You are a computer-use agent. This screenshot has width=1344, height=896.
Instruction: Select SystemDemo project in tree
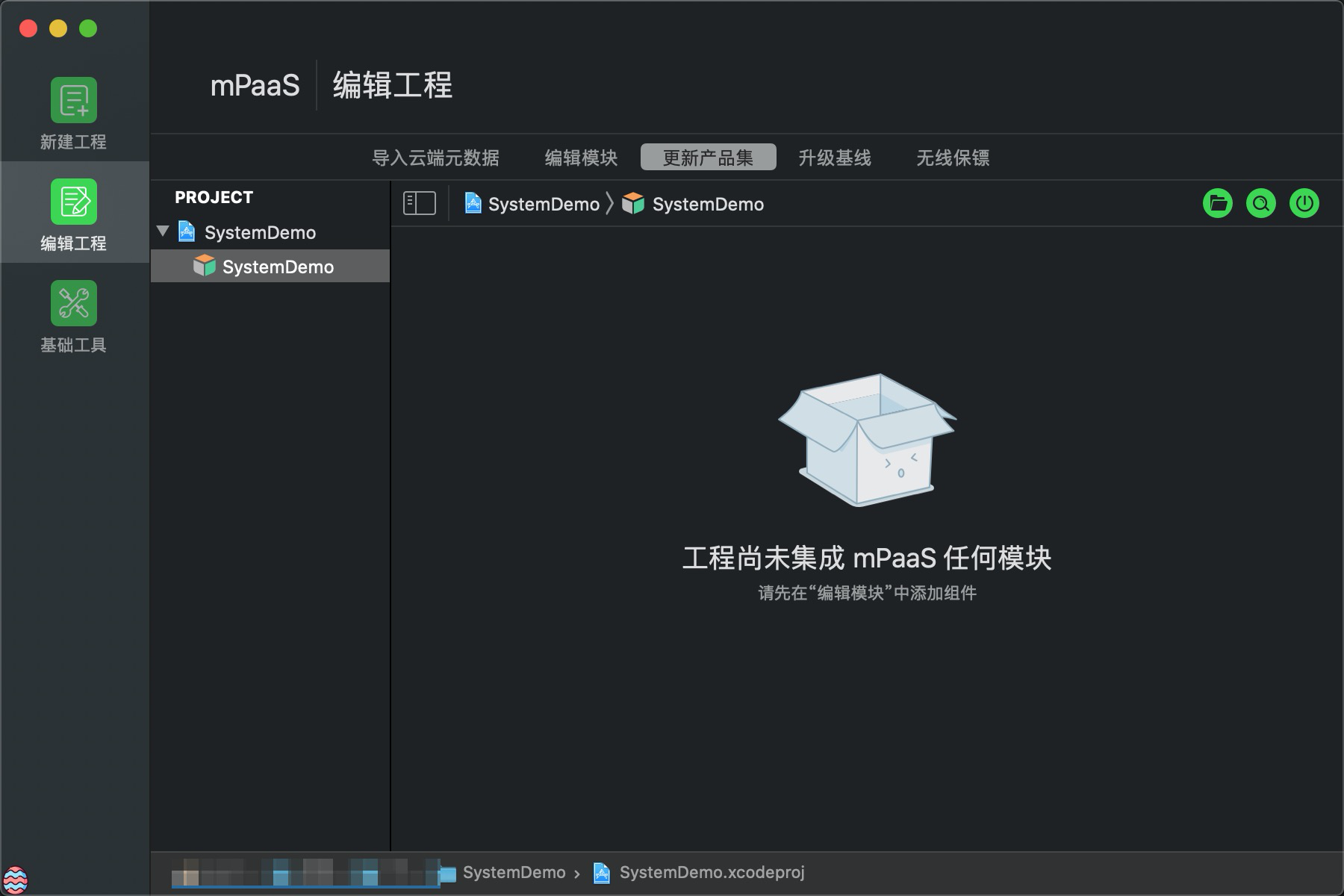pyautogui.click(x=260, y=232)
